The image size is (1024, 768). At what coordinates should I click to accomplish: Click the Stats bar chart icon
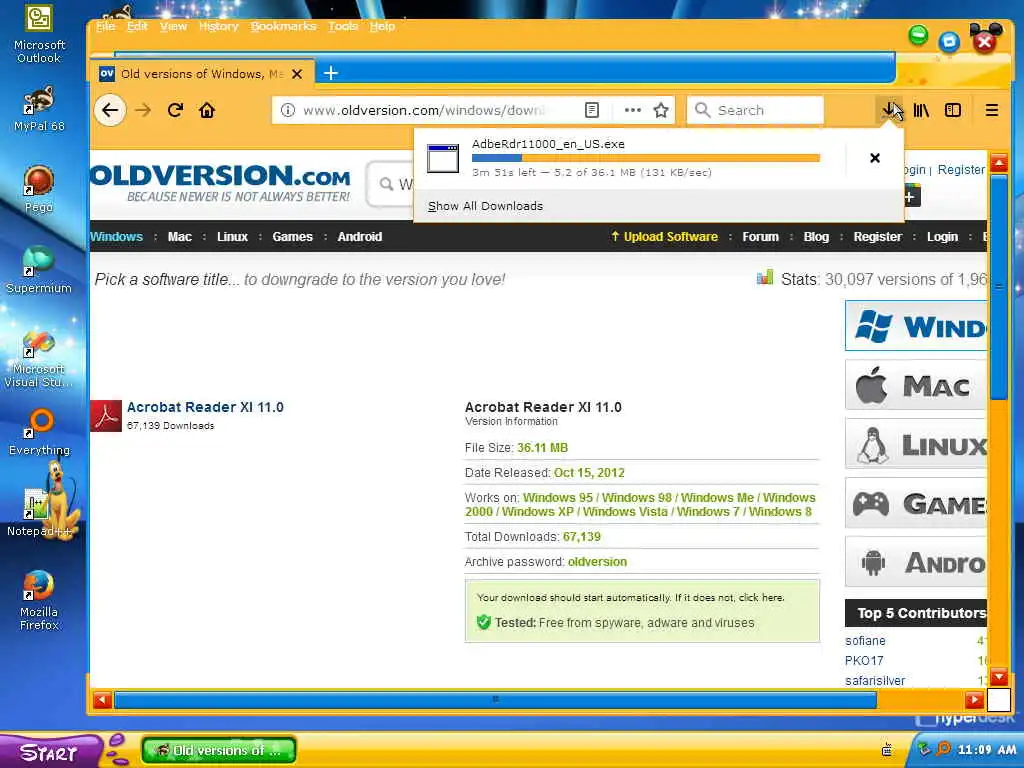pos(765,278)
